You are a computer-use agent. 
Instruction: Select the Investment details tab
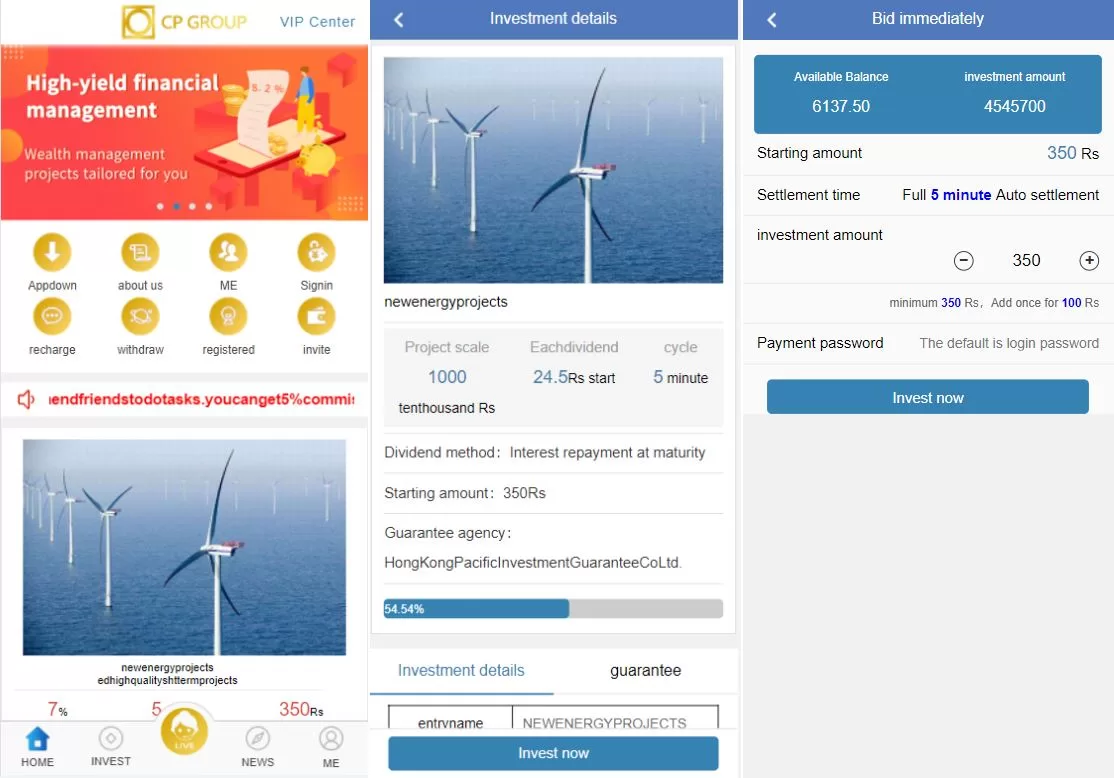pos(461,671)
